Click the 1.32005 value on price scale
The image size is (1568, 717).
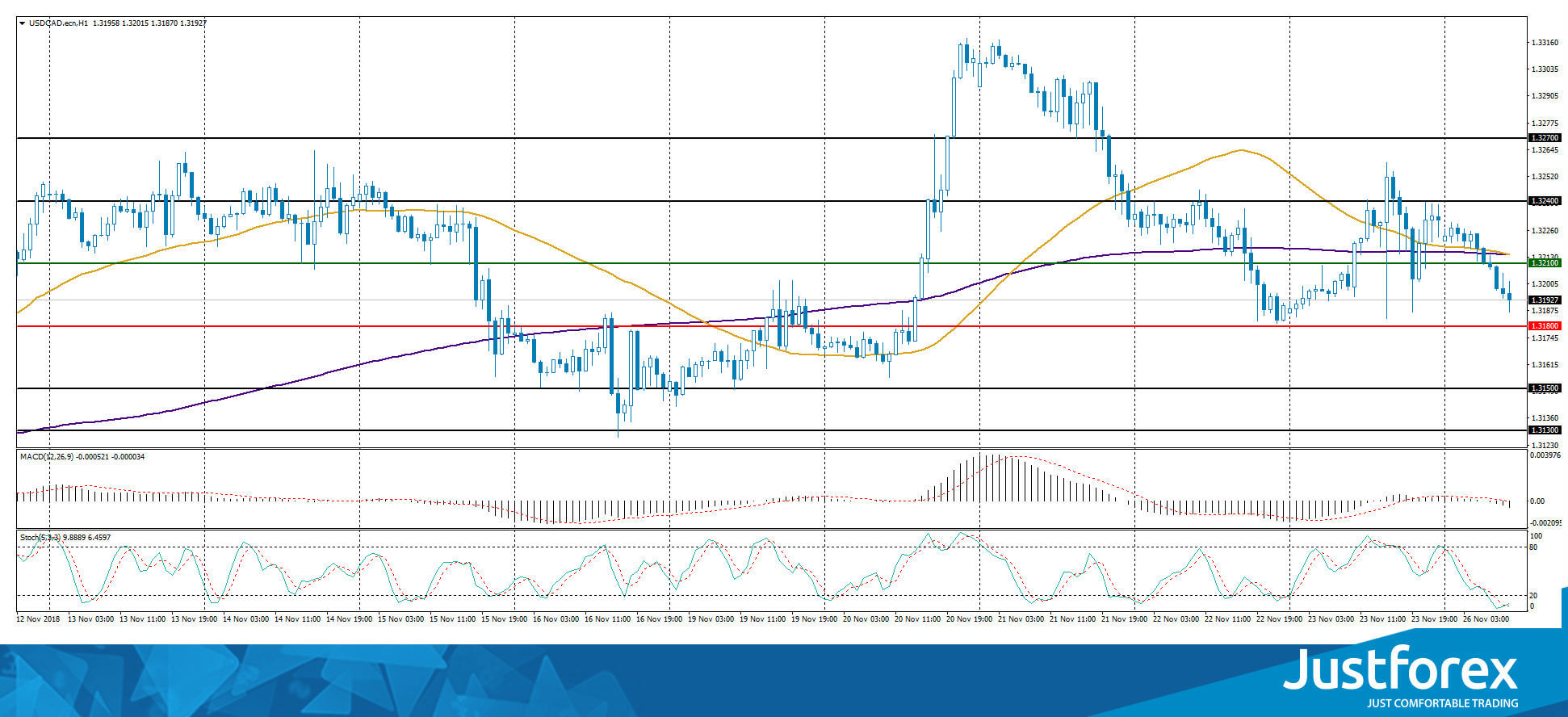tap(1545, 284)
